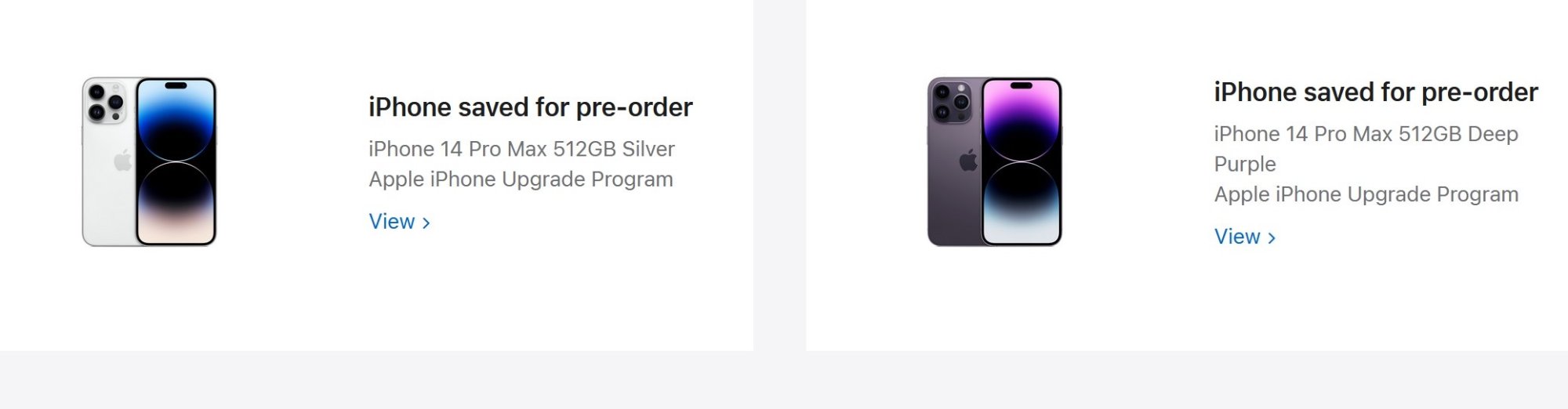Click the chevron beside Silver iPhone's View link
This screenshot has width=1568, height=409.
426,223
